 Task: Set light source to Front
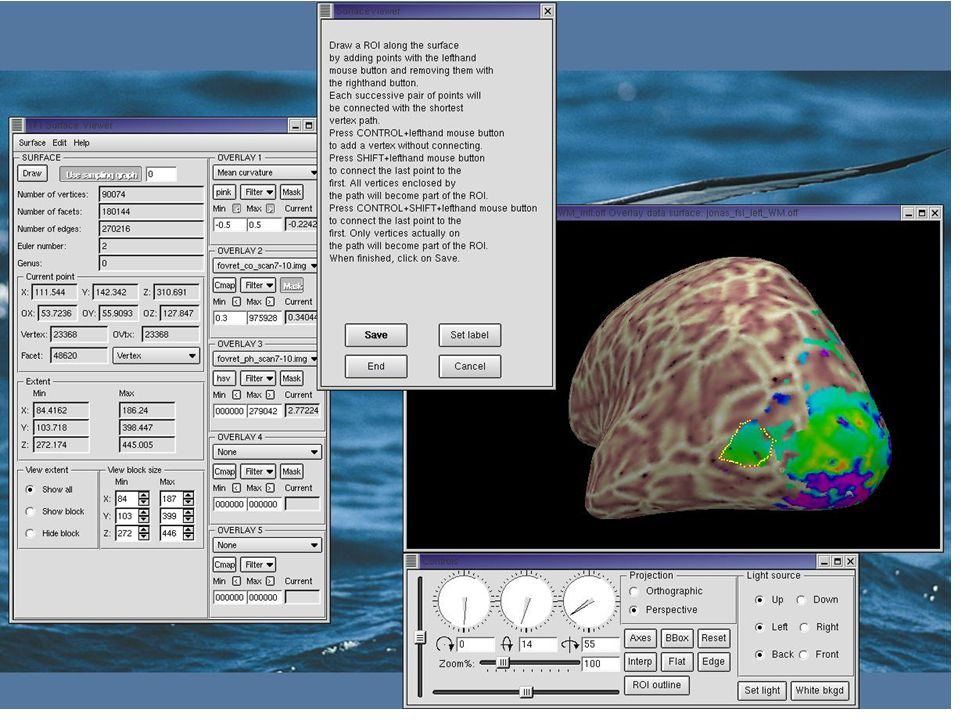click(x=803, y=654)
